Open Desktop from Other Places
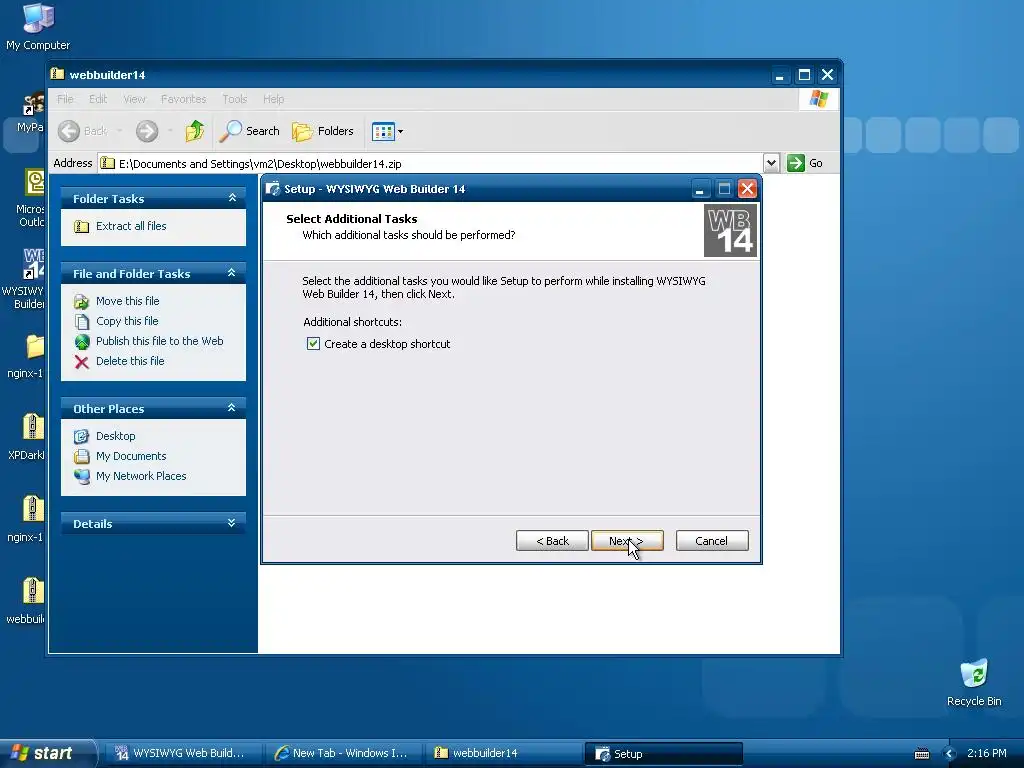The height and width of the screenshot is (768, 1024). click(116, 436)
